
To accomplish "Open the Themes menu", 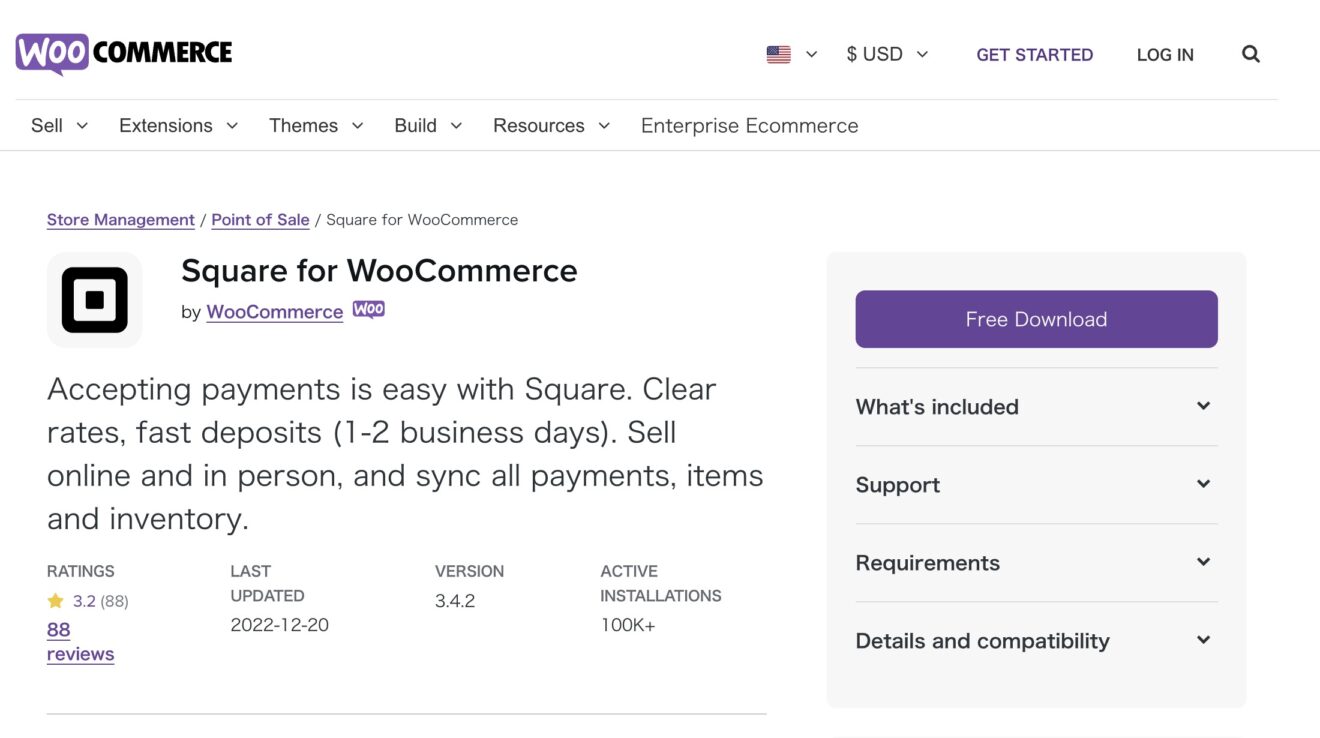I will (304, 125).
